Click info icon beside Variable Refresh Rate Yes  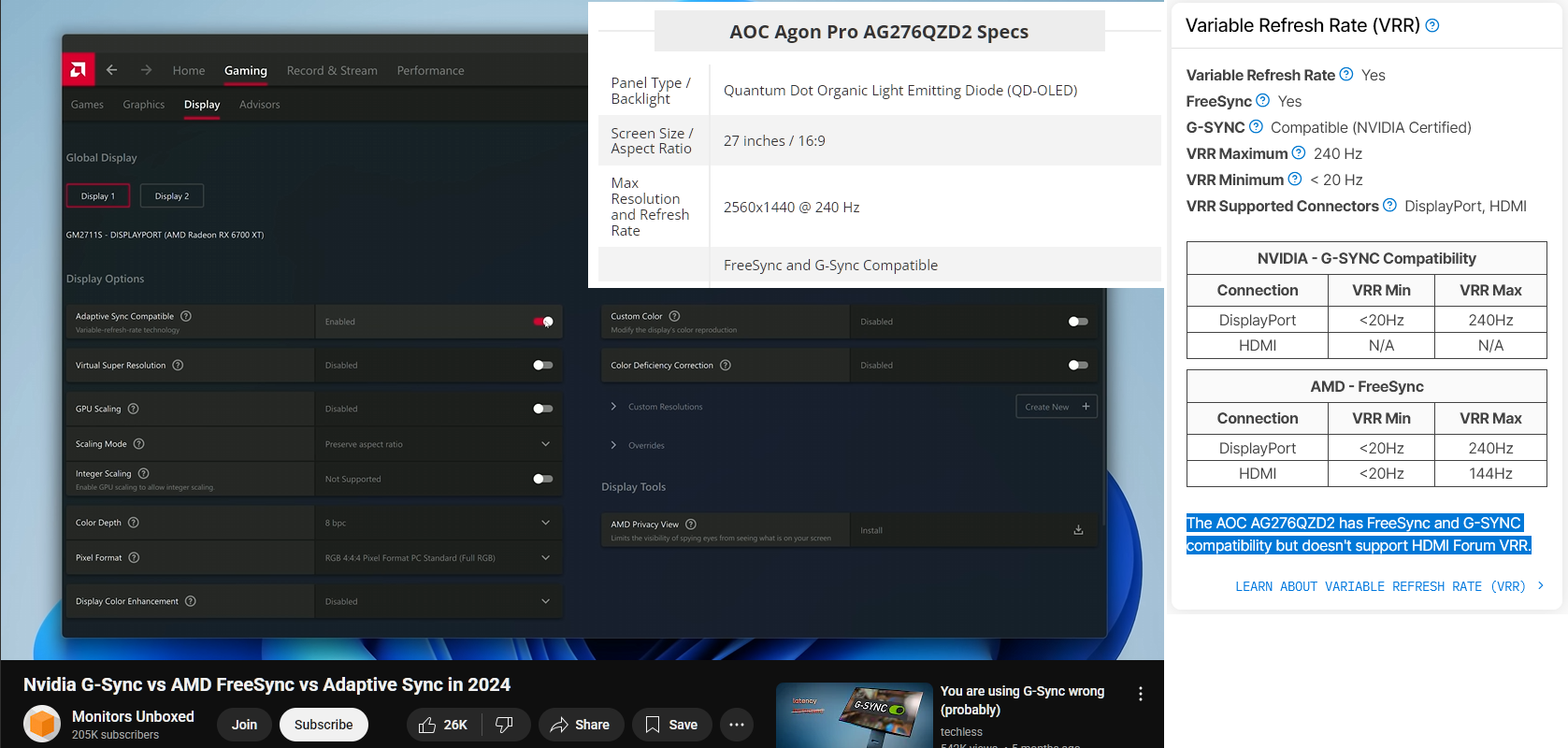tap(1346, 74)
